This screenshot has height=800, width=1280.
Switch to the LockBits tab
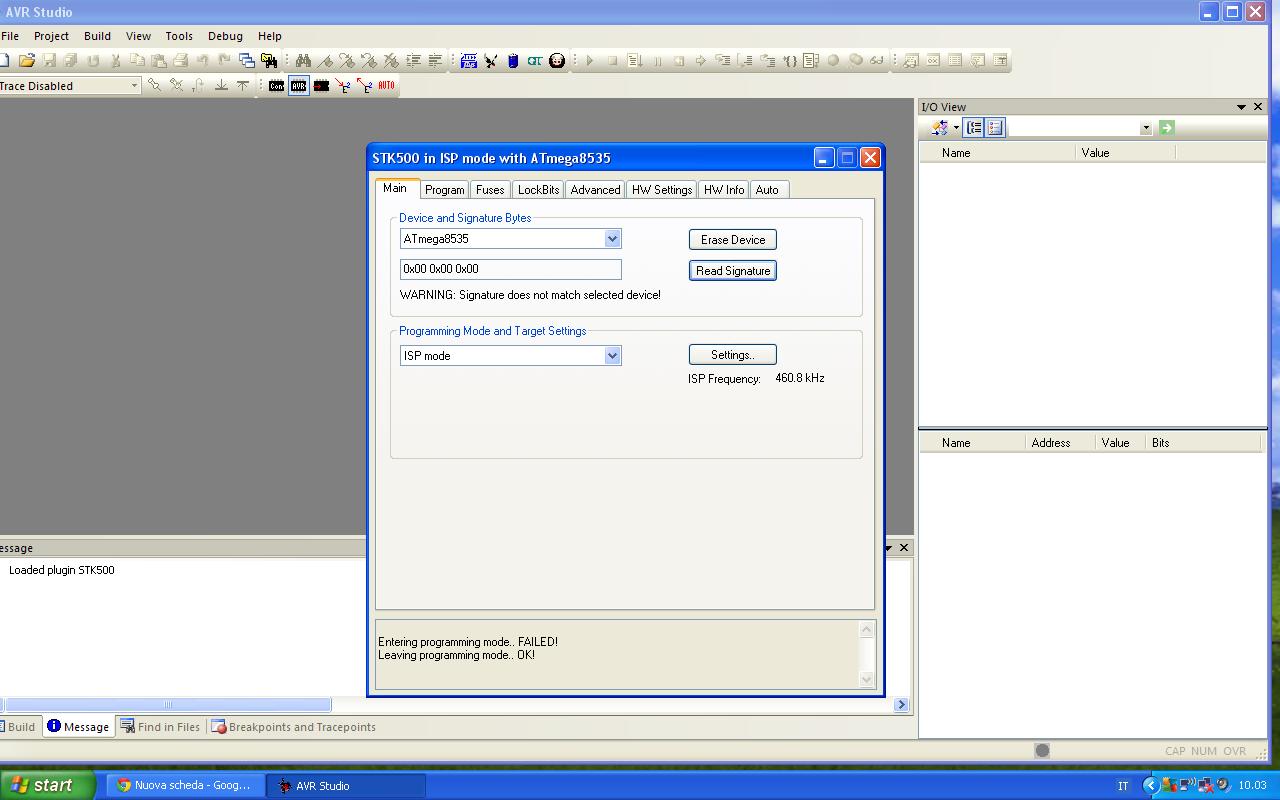(x=538, y=190)
